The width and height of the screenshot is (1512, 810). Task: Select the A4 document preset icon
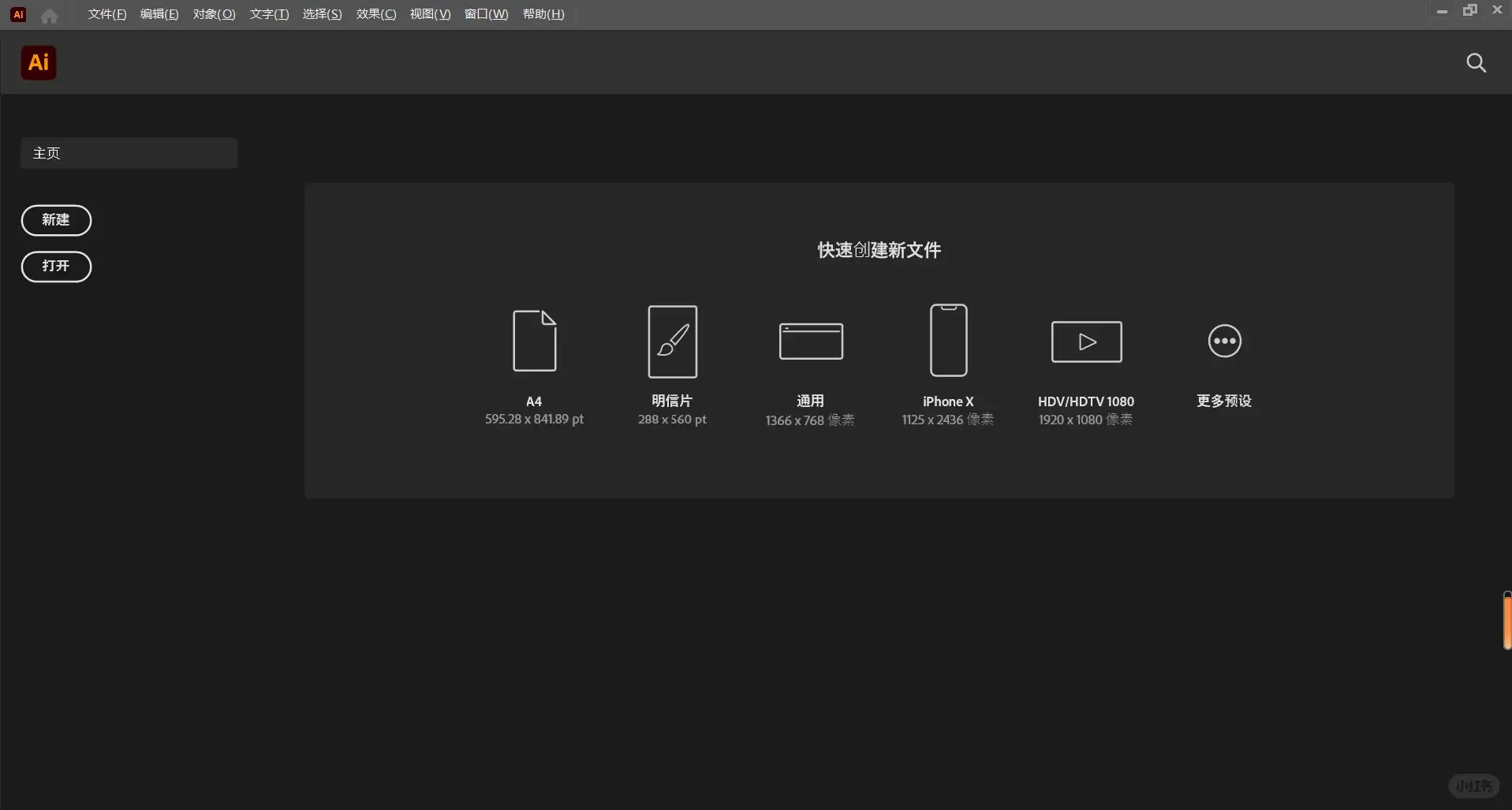(x=534, y=341)
